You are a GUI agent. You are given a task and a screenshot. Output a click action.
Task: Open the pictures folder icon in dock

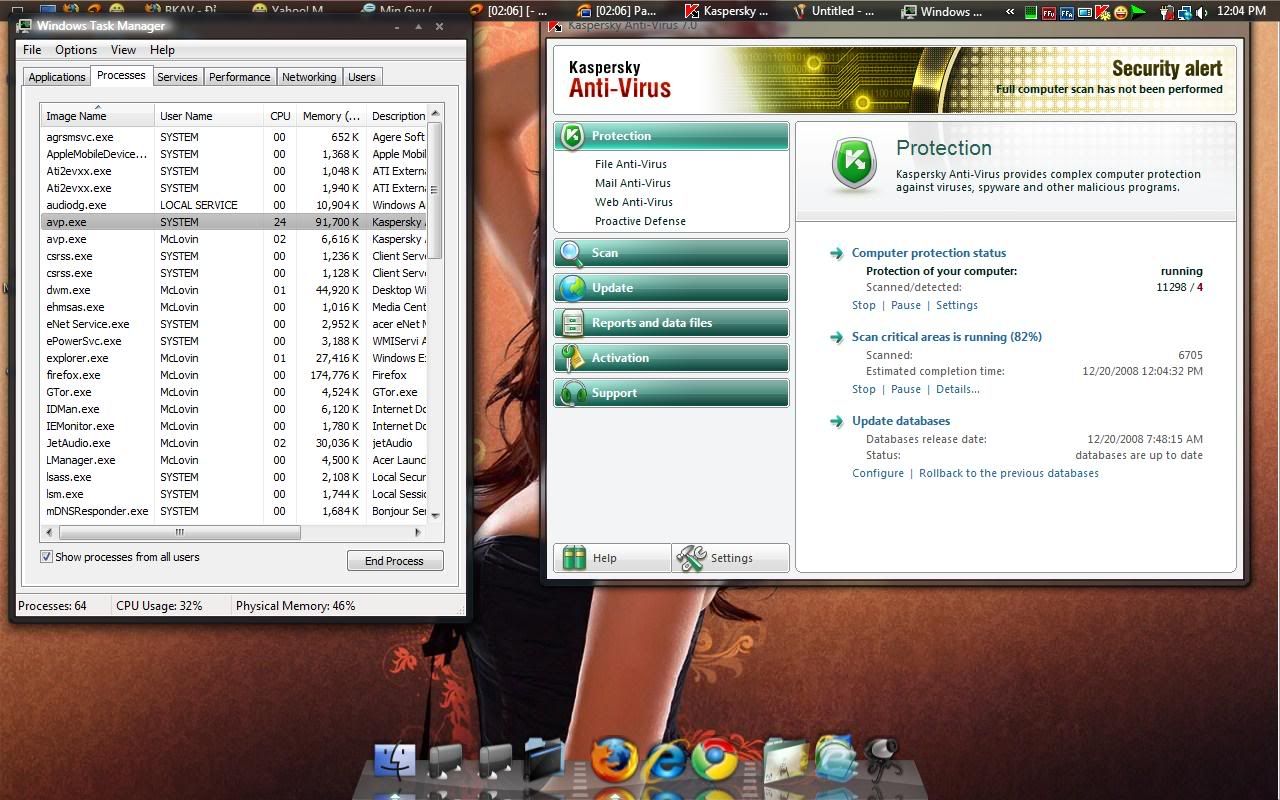(785, 760)
